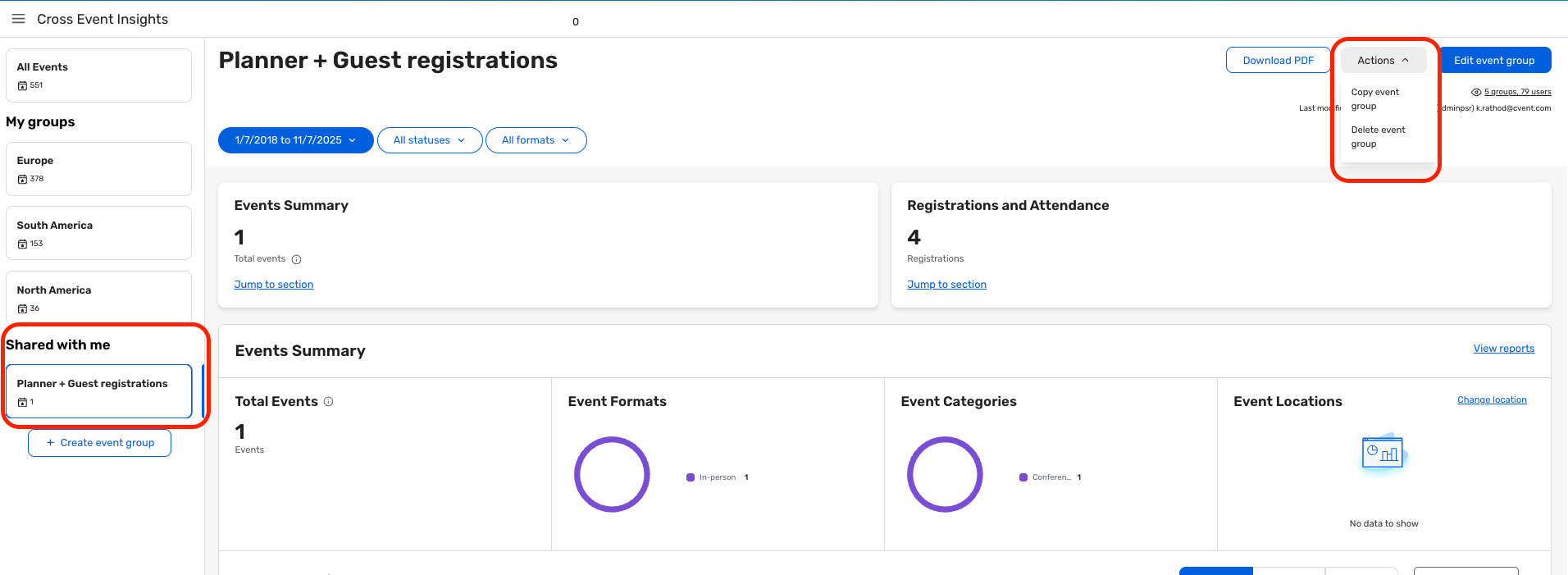Open the All statuses filter dropdown
Image resolution: width=1568 pixels, height=575 pixels.
429,140
